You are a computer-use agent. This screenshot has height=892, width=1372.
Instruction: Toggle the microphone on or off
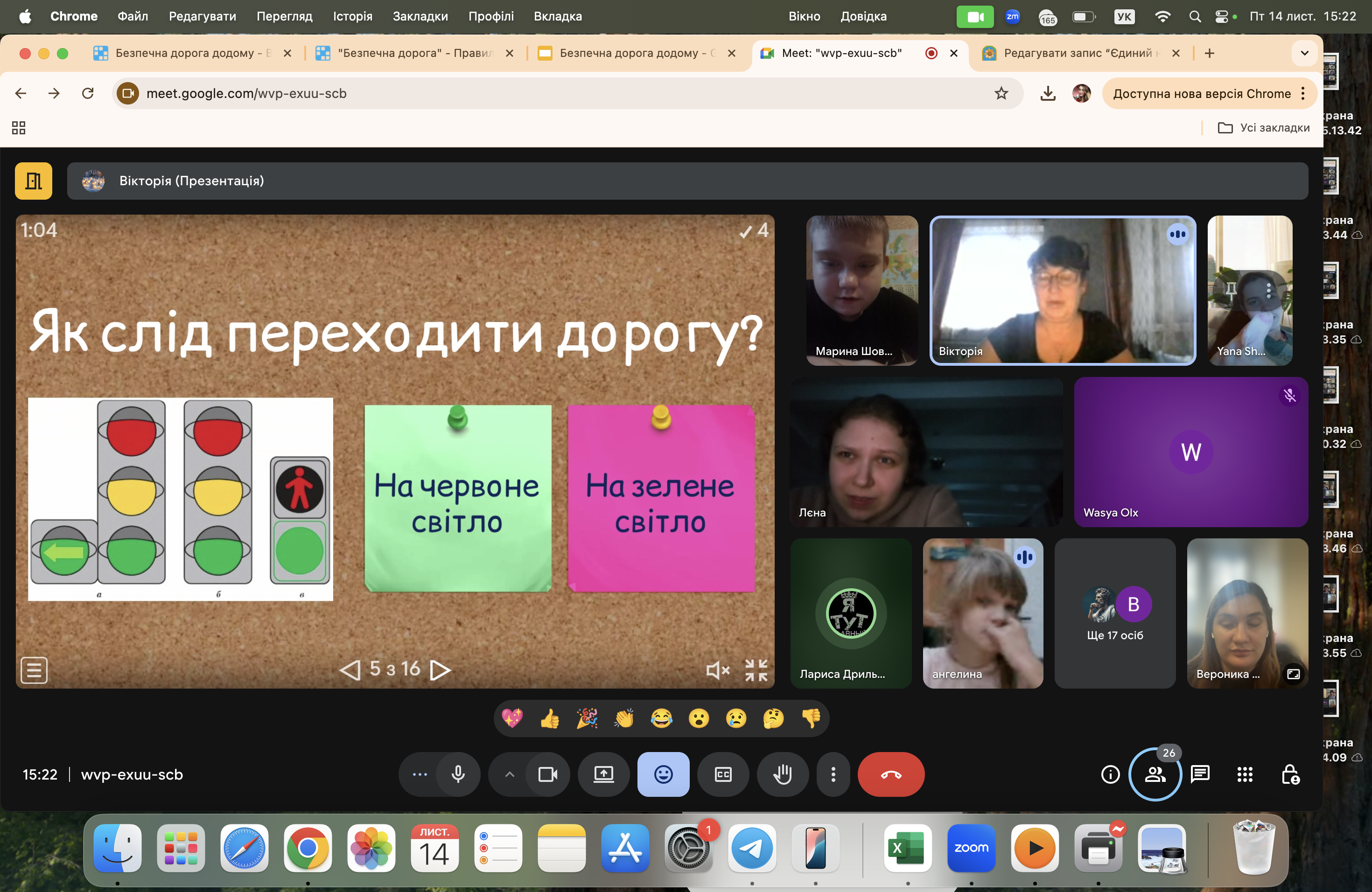(458, 774)
